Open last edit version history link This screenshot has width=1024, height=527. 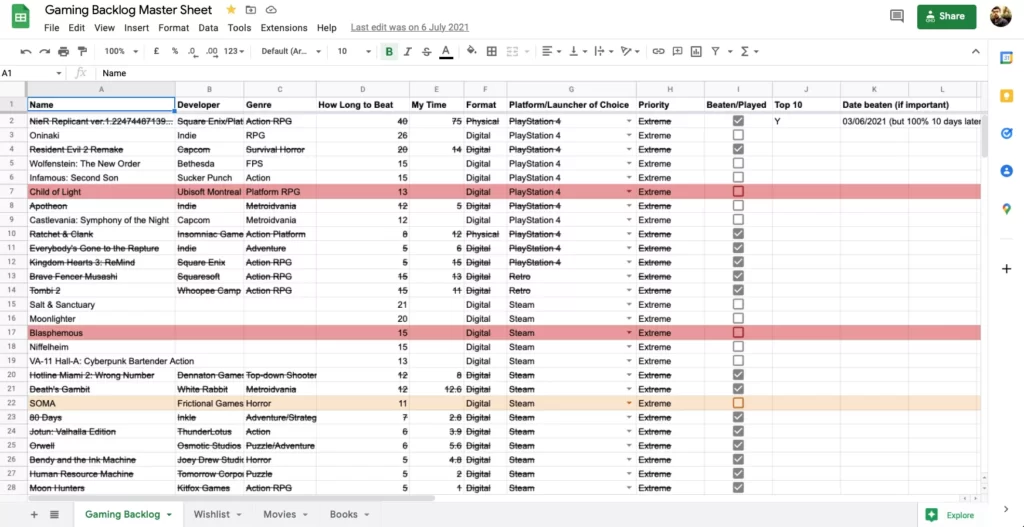click(409, 27)
